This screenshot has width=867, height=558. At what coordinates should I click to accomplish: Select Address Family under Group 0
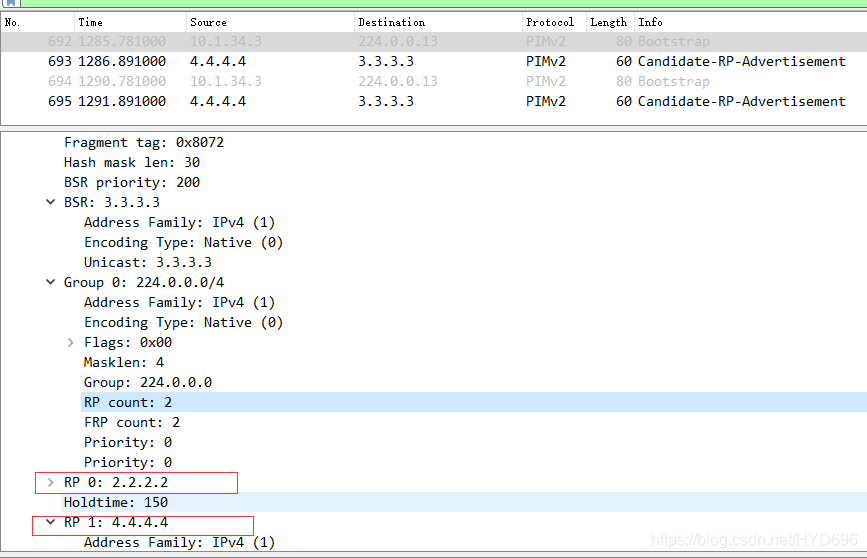click(x=179, y=303)
